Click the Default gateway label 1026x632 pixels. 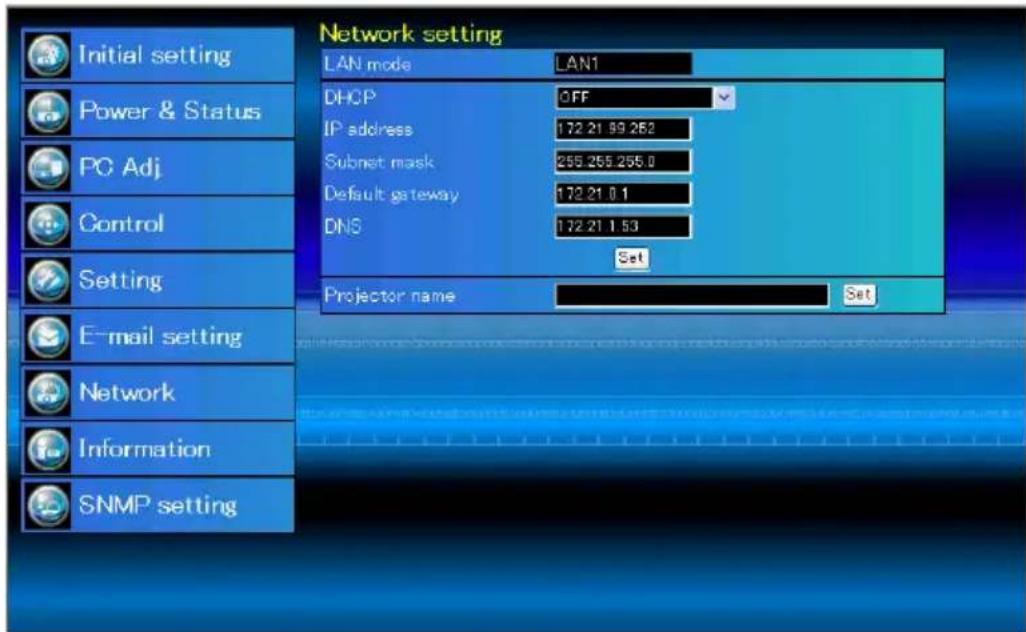pos(391,194)
